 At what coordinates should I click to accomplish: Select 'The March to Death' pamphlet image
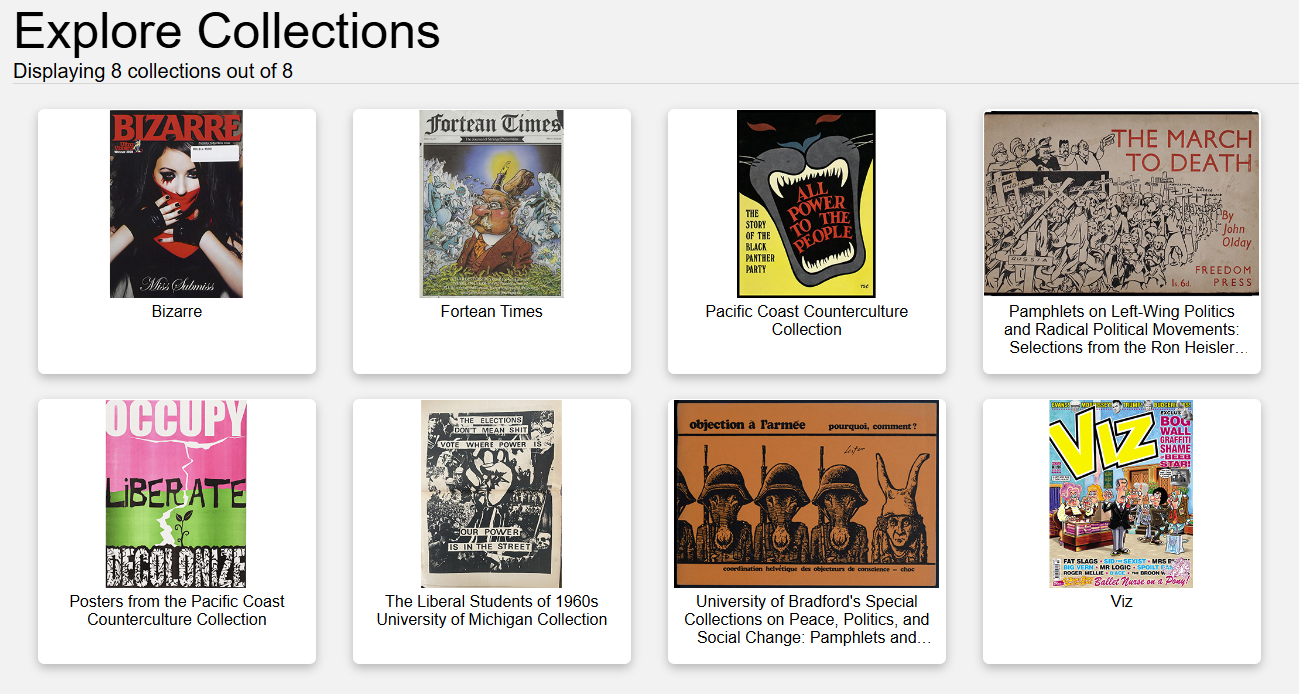tap(1121, 204)
